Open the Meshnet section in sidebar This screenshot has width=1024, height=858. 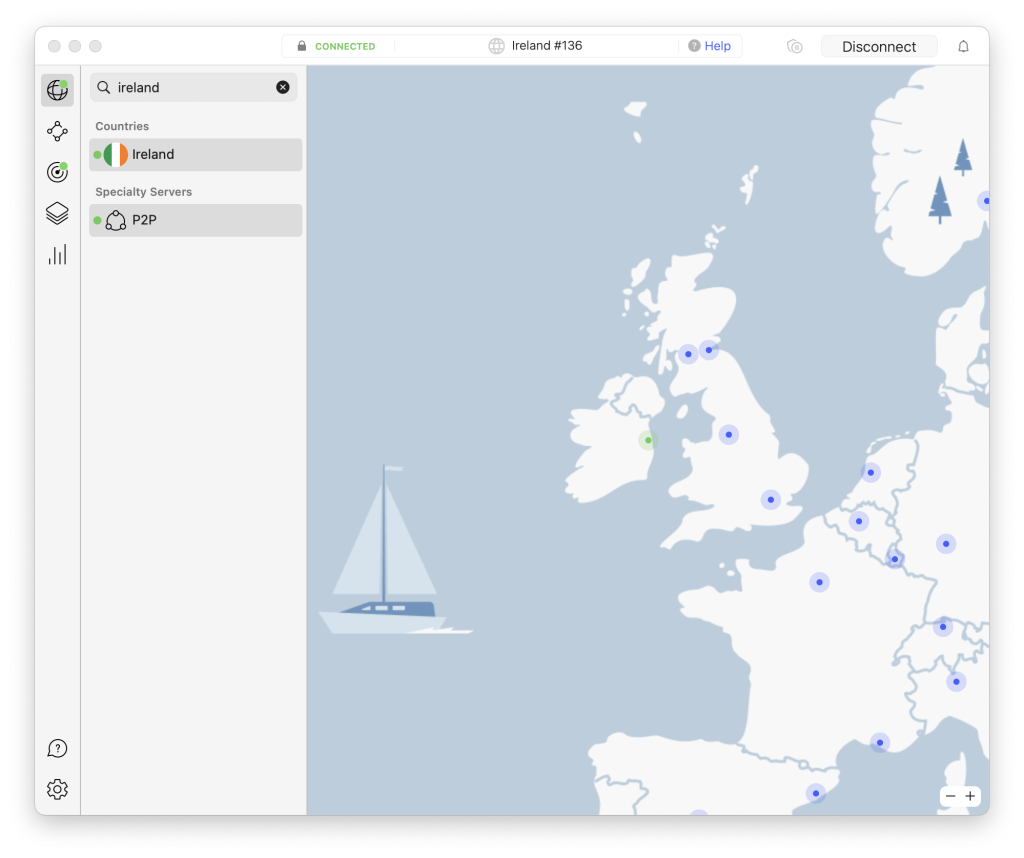(57, 131)
